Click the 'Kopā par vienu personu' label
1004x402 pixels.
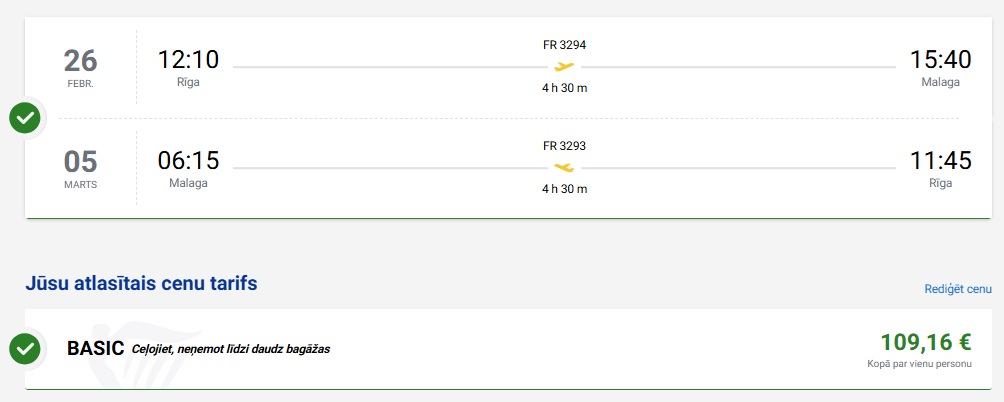919,363
